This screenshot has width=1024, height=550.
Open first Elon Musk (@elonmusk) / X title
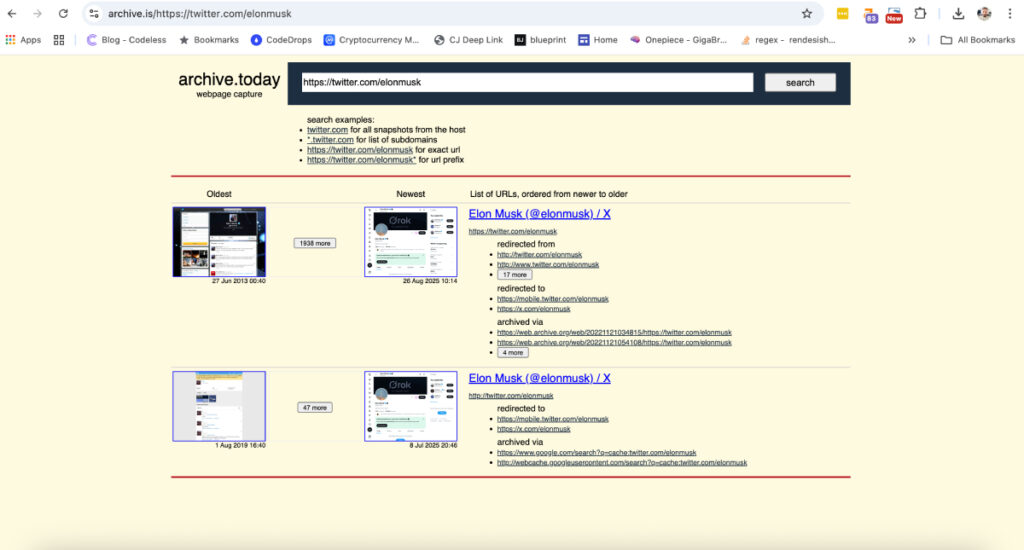pyautogui.click(x=539, y=214)
